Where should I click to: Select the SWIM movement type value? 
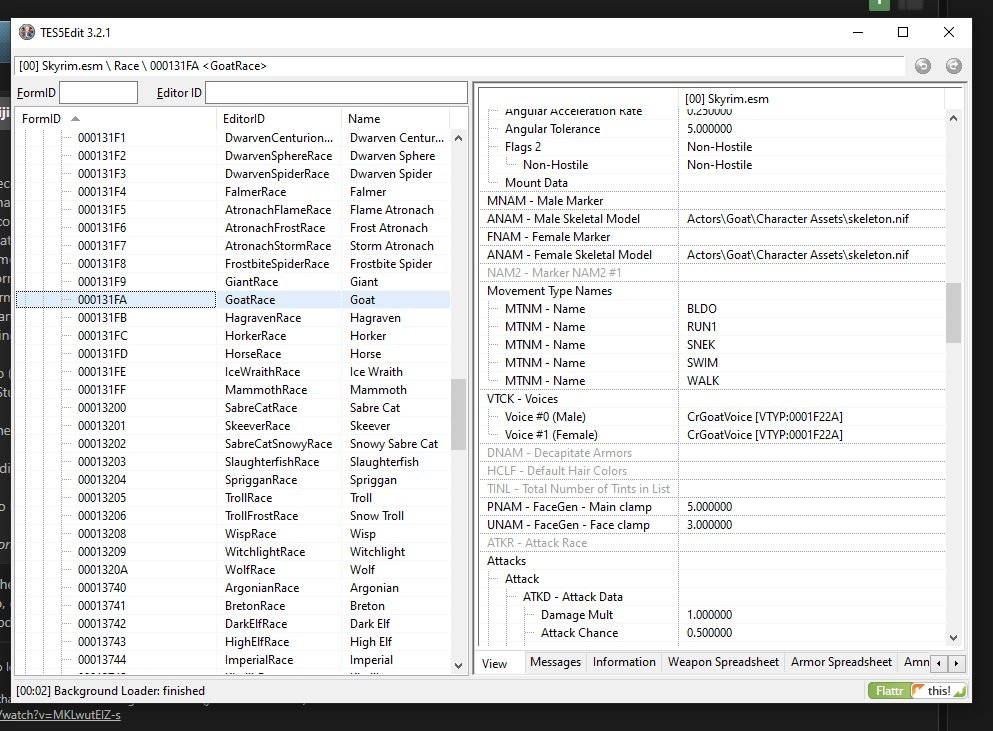tap(702, 363)
